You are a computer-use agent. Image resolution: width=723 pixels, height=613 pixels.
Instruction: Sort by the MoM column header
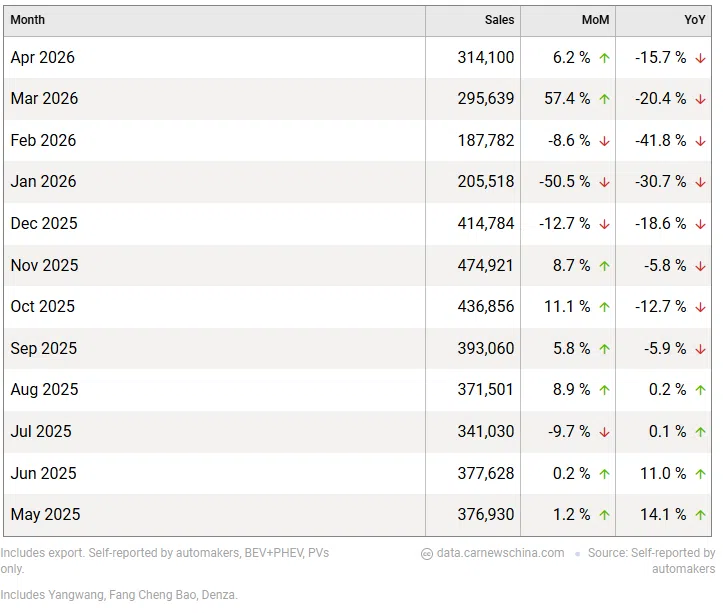pyautogui.click(x=595, y=20)
